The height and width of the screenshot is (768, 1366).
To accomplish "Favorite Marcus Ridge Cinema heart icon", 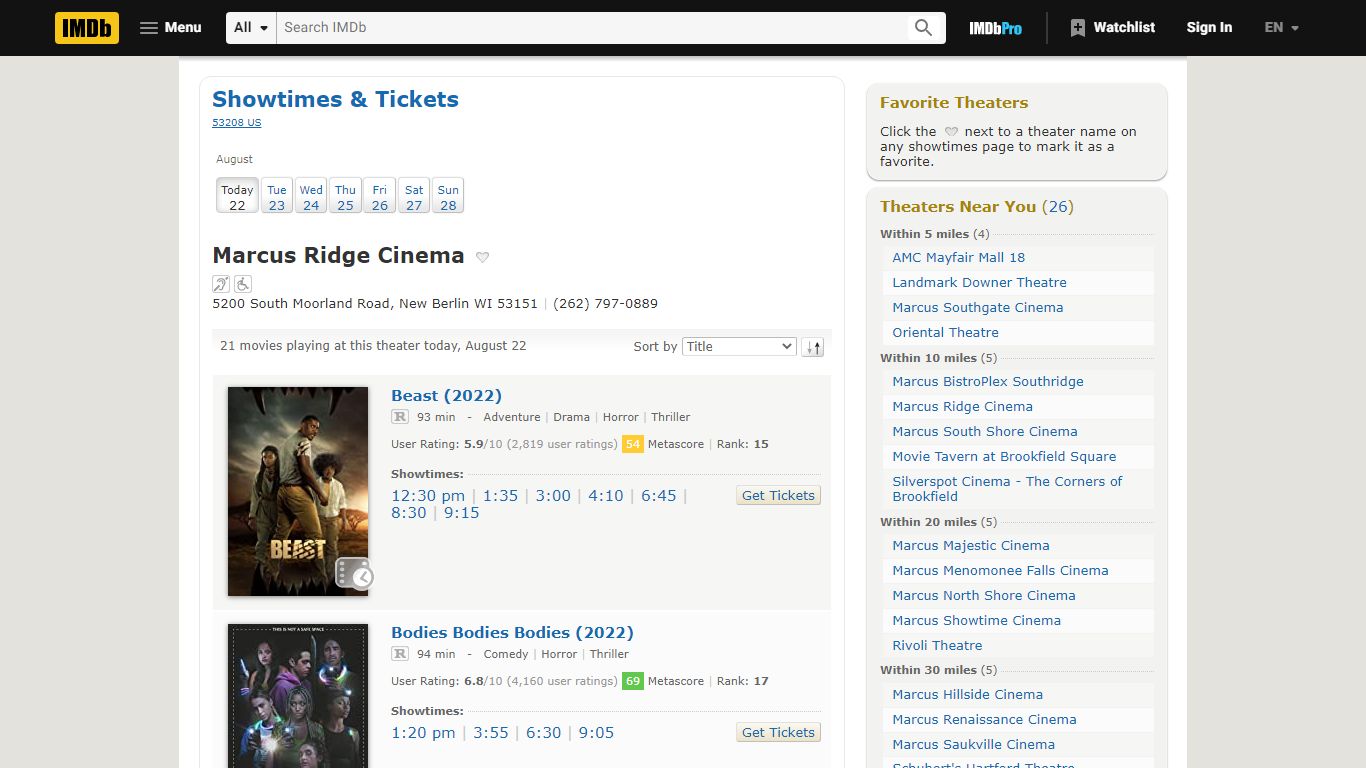I will click(x=482, y=257).
